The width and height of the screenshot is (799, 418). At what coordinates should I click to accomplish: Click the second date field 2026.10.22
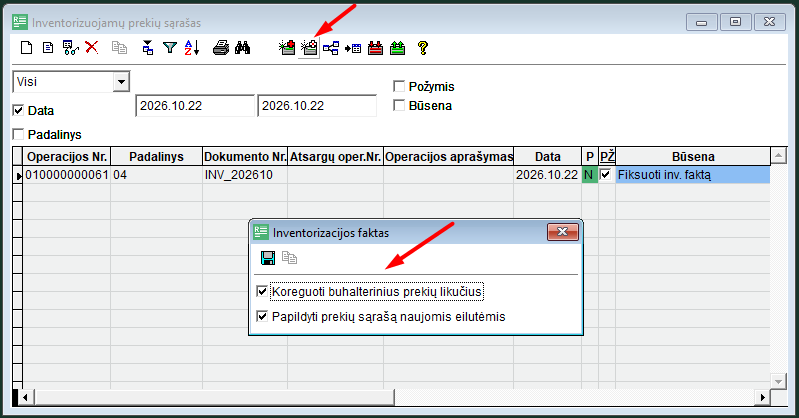(316, 106)
